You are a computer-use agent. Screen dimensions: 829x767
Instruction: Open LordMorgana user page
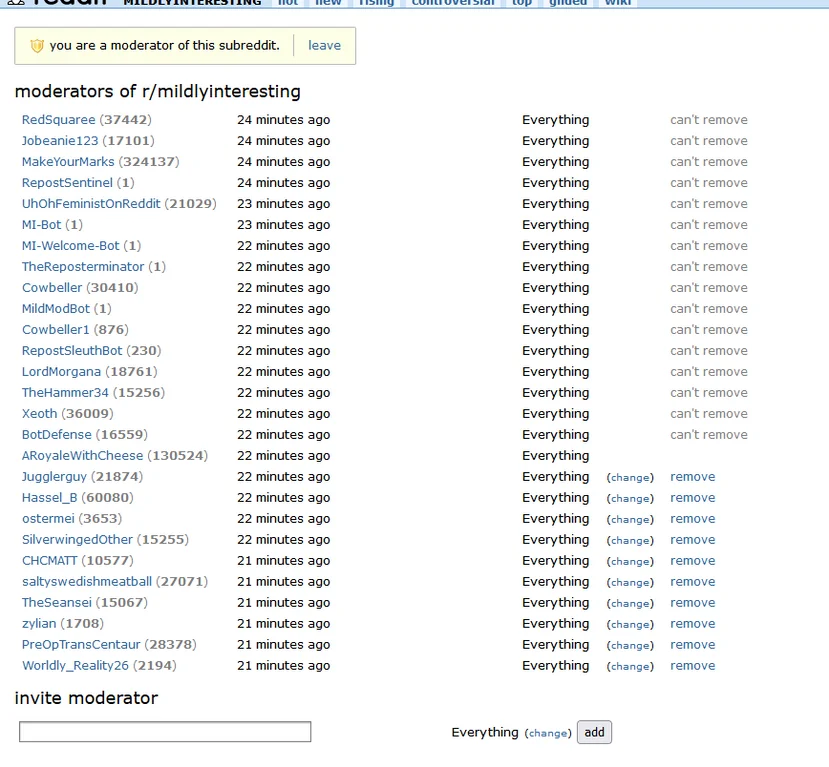(x=61, y=372)
